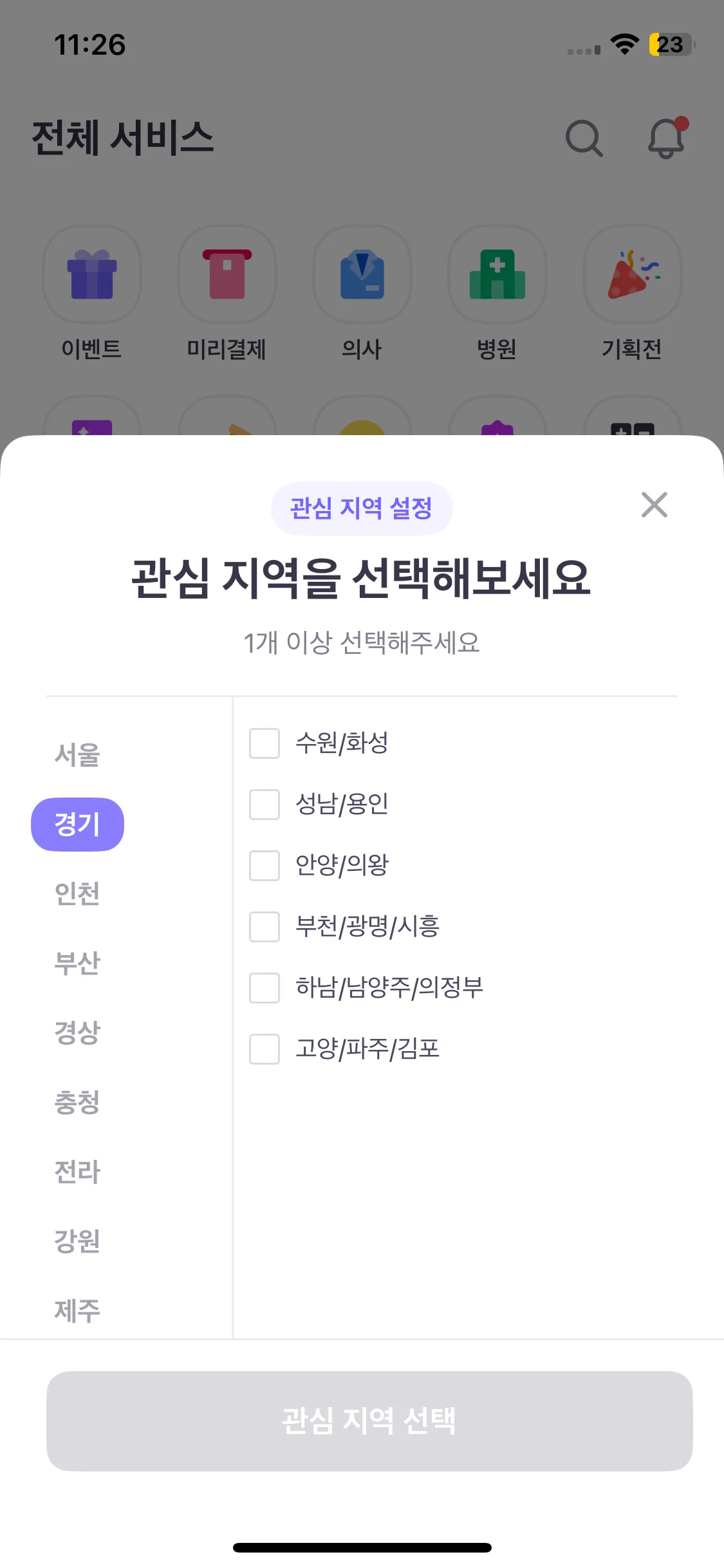Open the 병원 hospital icon

coord(497,274)
